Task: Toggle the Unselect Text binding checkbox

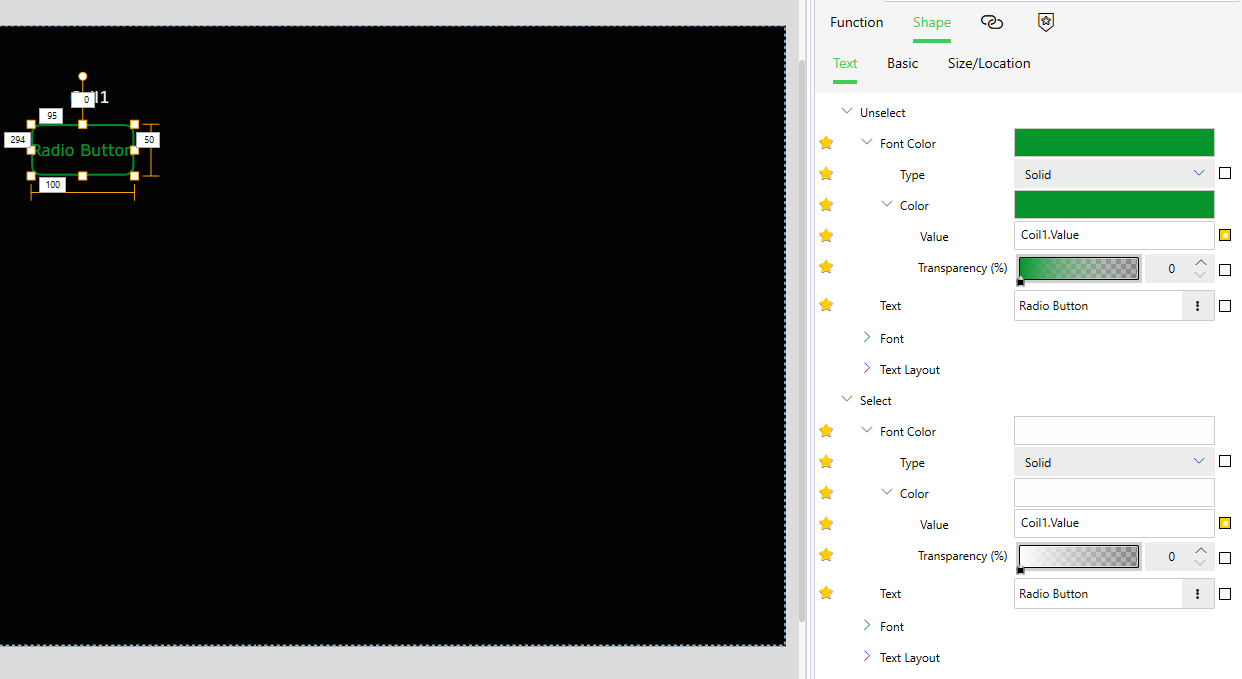Action: [1225, 306]
